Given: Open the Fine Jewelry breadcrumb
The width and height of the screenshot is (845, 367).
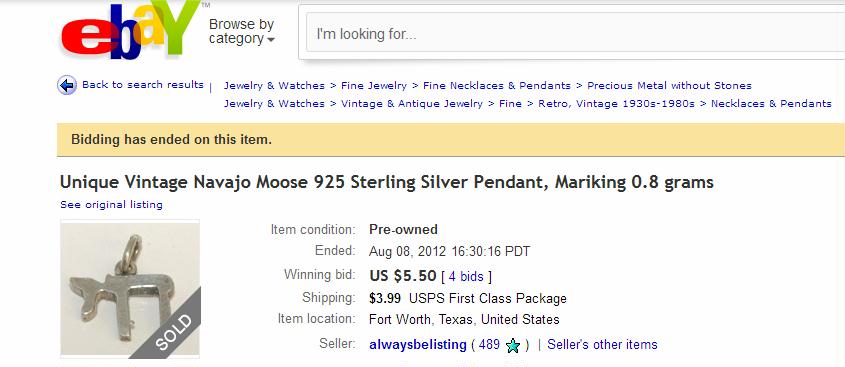Looking at the screenshot, I should 374,86.
